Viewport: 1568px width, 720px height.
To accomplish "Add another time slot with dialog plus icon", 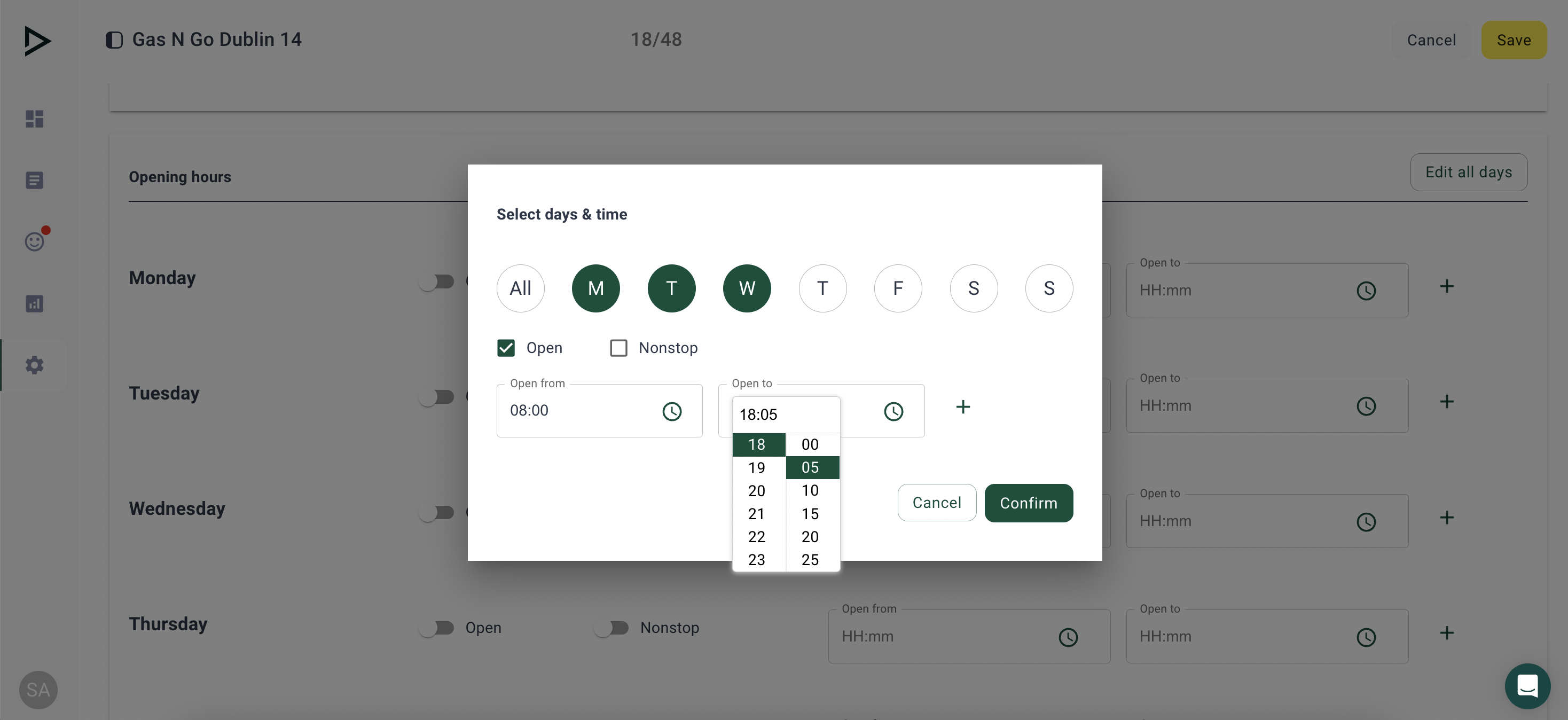I will pos(962,406).
